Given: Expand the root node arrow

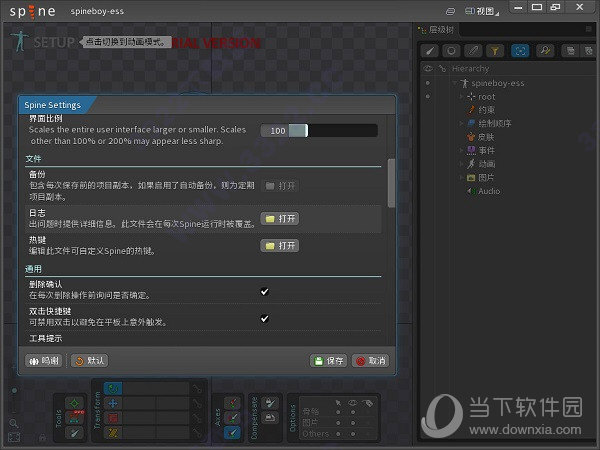Looking at the screenshot, I should 462,96.
